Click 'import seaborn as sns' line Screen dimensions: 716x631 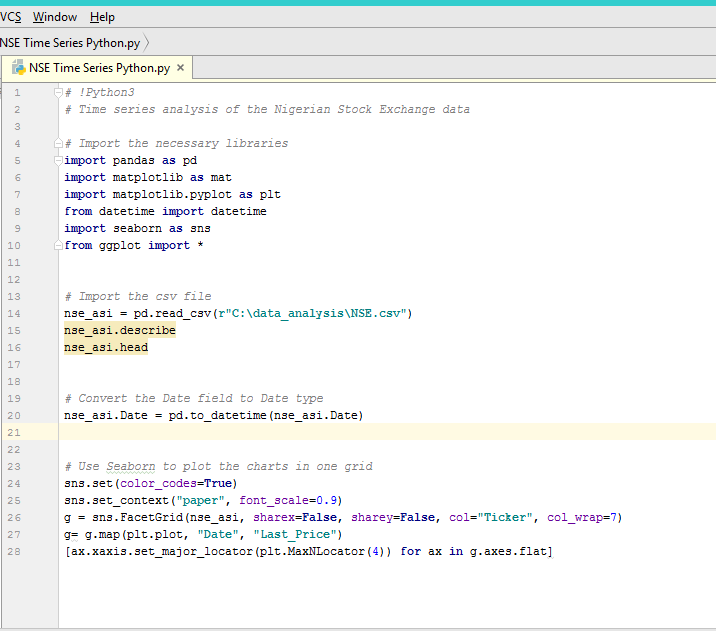pyautogui.click(x=137, y=228)
